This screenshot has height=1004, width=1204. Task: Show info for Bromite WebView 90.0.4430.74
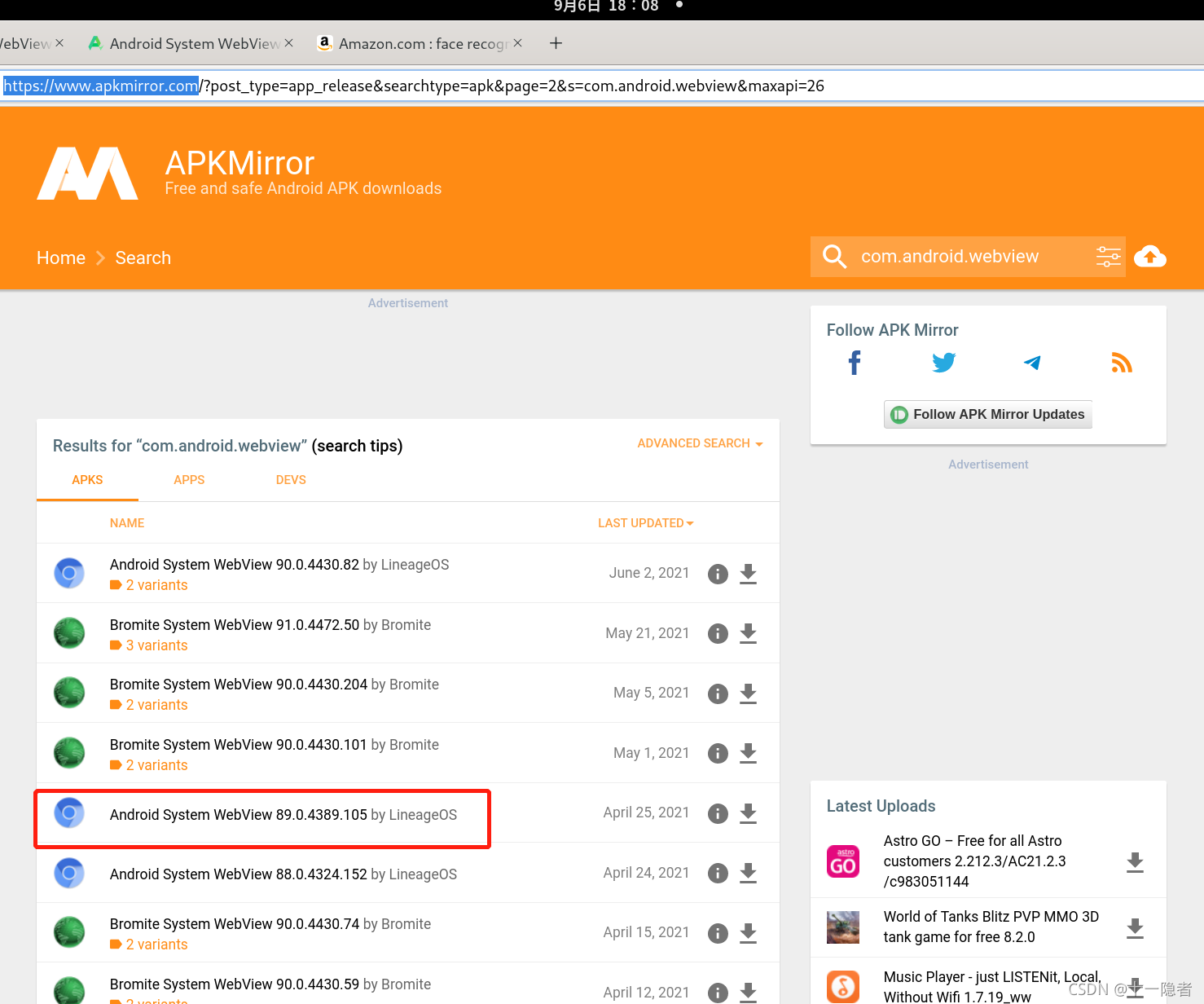(x=718, y=933)
